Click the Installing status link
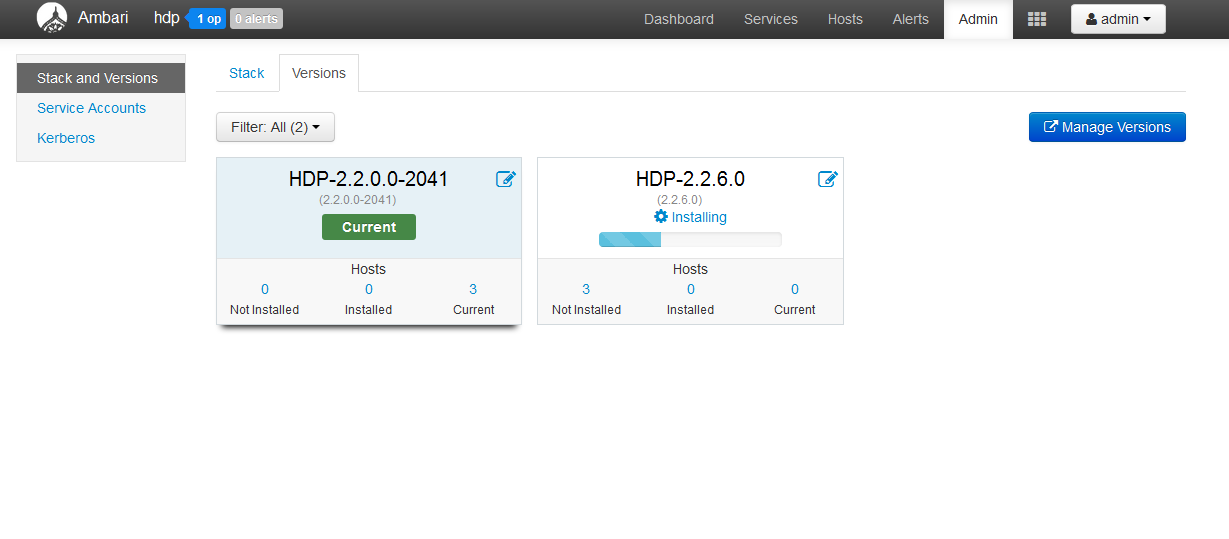Screen dimensions: 1229x539 (x=699, y=217)
